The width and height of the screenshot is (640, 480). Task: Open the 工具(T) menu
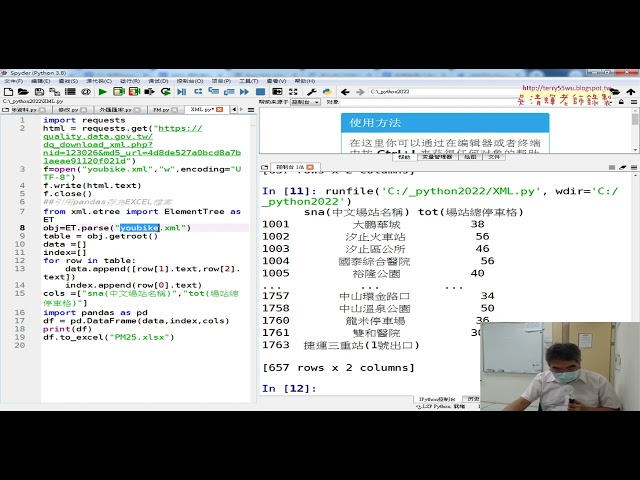pyautogui.click(x=249, y=81)
